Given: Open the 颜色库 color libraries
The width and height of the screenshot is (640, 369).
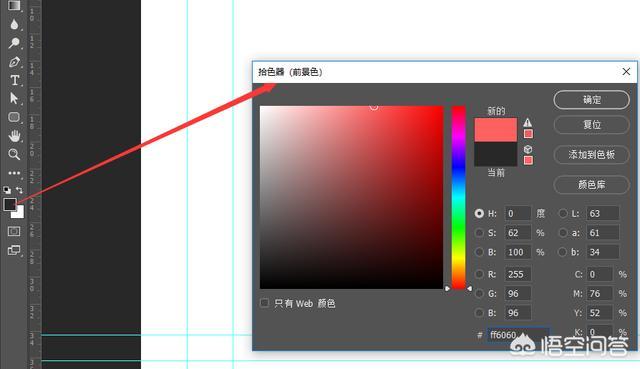Looking at the screenshot, I should pos(591,185).
